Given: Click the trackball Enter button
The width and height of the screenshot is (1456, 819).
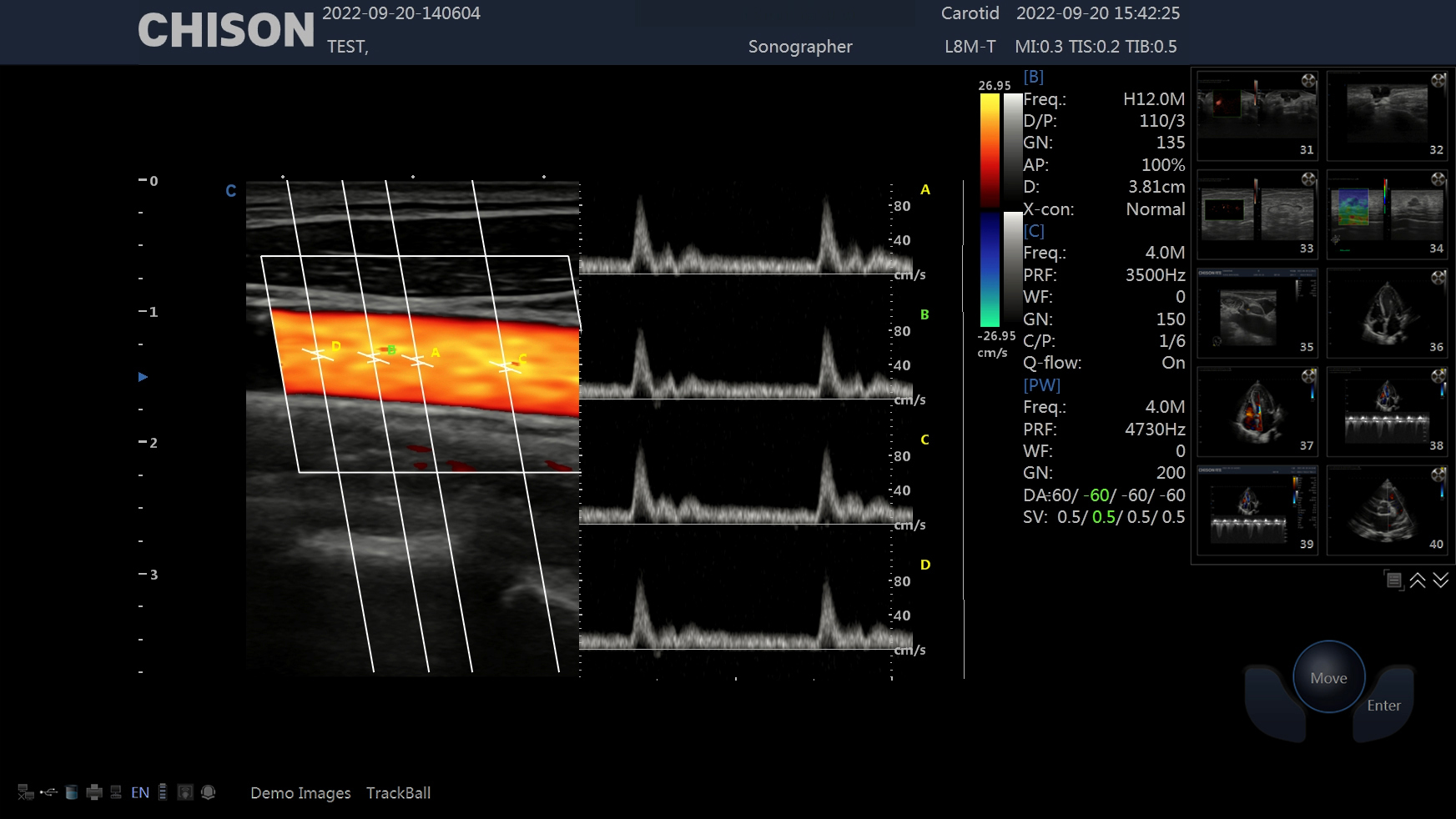Looking at the screenshot, I should pyautogui.click(x=1383, y=706).
